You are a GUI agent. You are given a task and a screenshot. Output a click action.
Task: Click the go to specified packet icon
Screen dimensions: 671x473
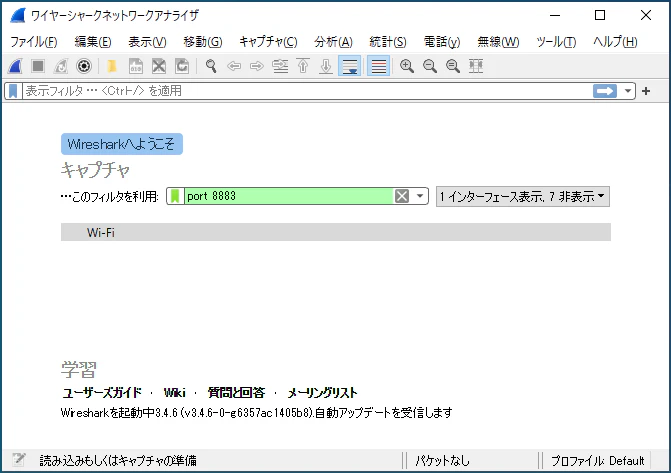280,66
